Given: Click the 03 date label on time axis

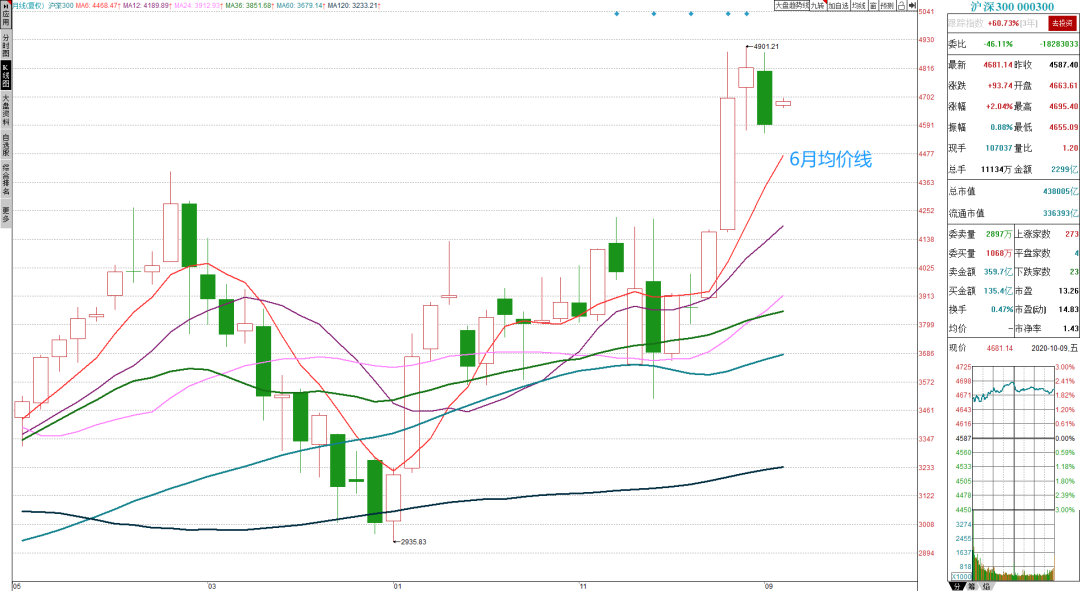Looking at the screenshot, I should click(212, 586).
